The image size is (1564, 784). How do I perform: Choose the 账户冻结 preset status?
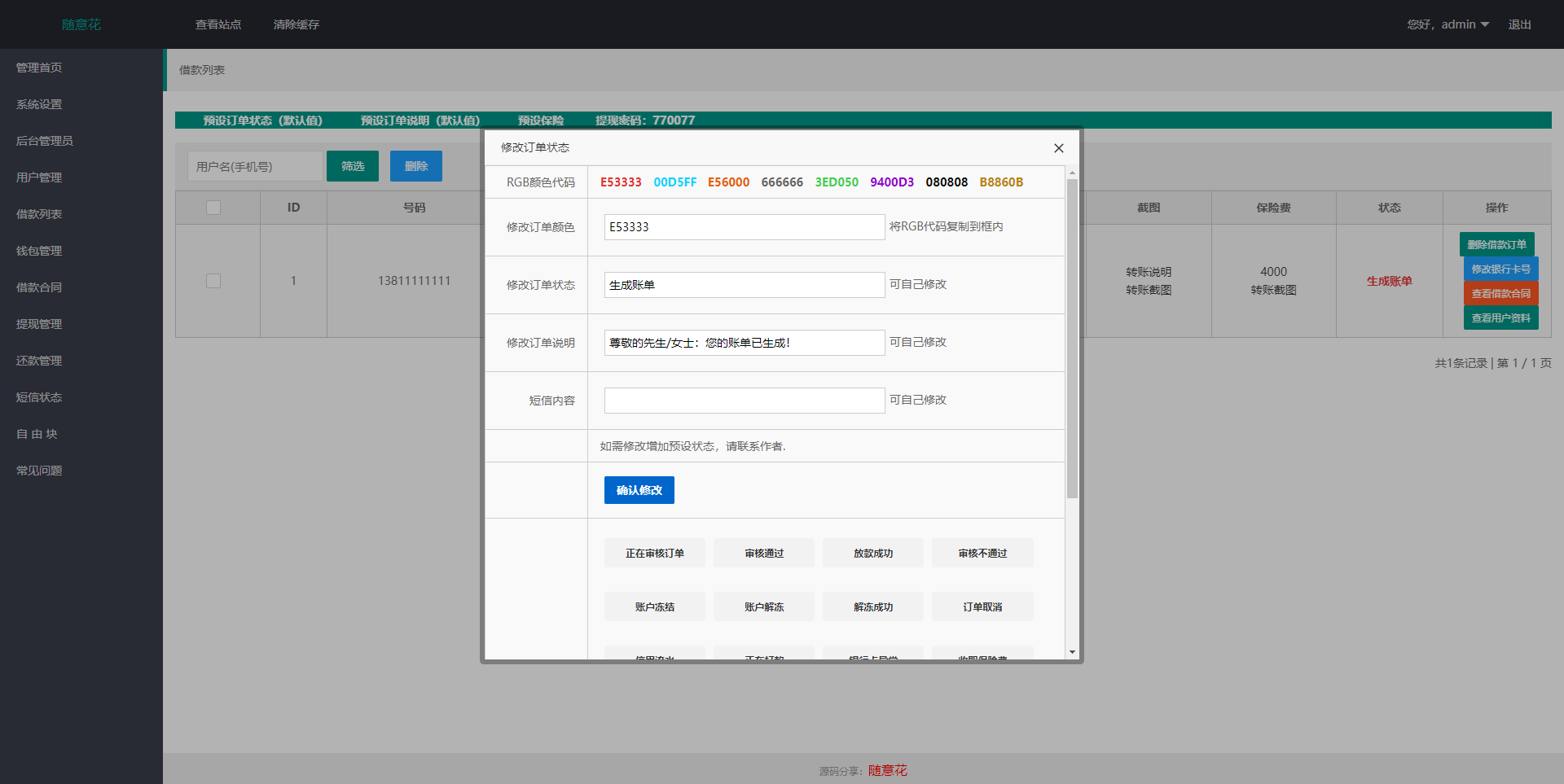(x=654, y=607)
